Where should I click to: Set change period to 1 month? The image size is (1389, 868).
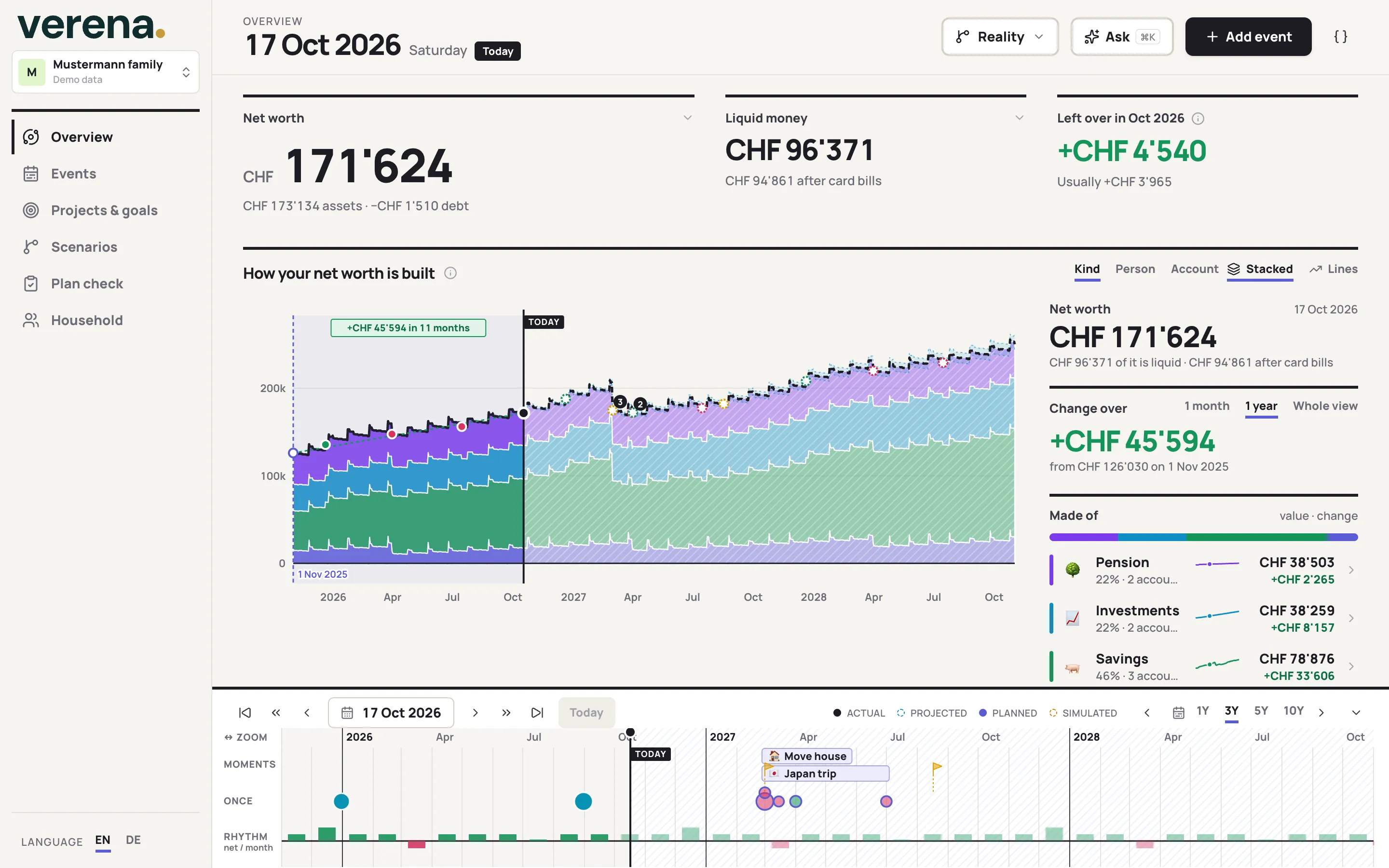click(x=1207, y=407)
